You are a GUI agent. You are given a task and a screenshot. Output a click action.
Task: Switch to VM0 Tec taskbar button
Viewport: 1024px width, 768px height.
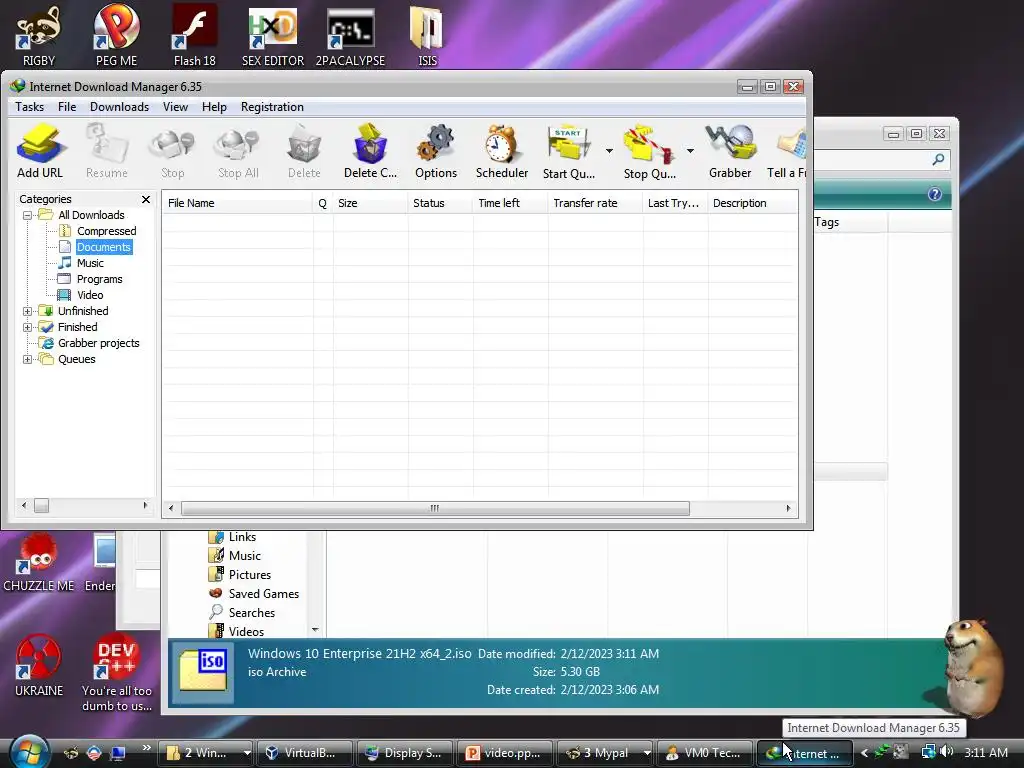click(x=705, y=753)
